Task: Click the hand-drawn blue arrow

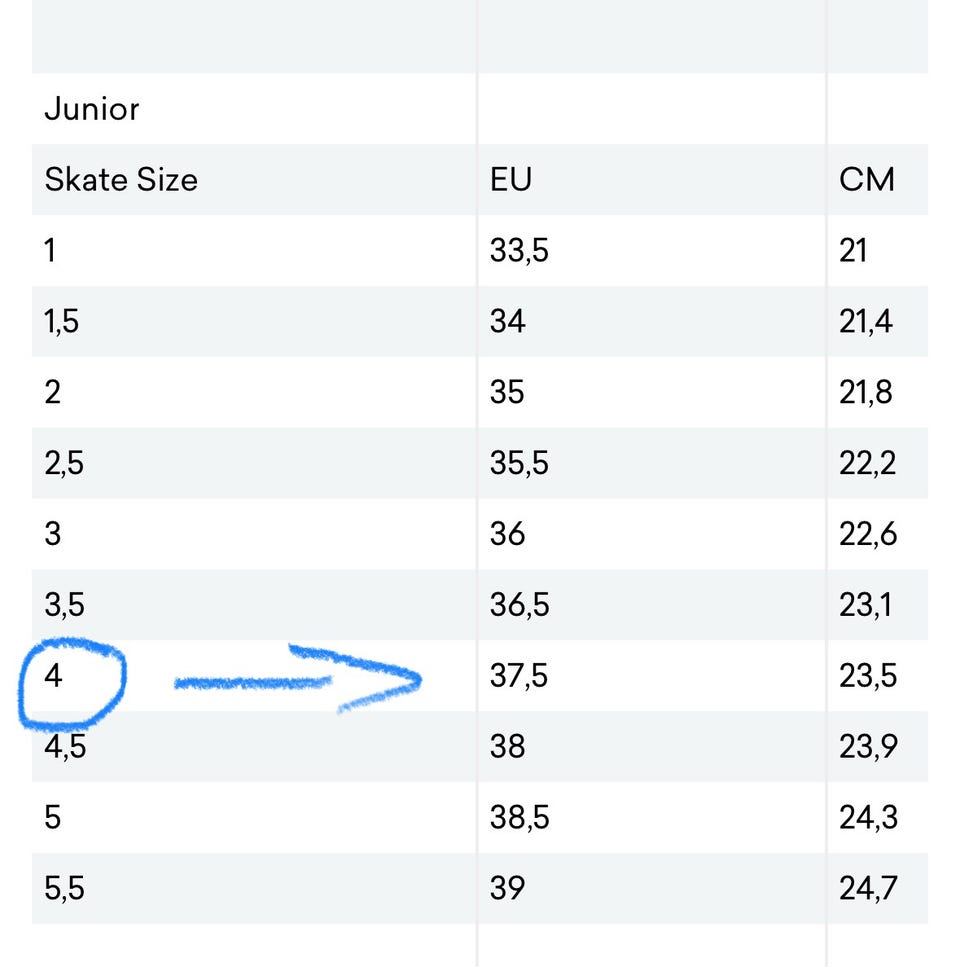Action: pyautogui.click(x=300, y=680)
